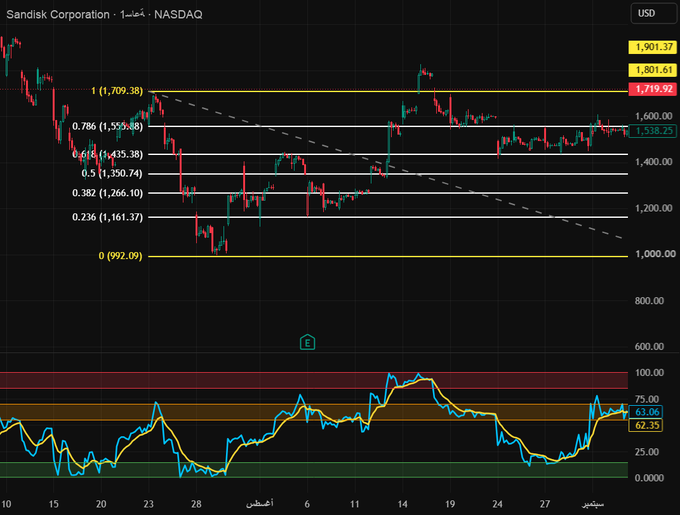Click the 0.0000 oscillator axis tick
This screenshot has height=515, width=680.
tap(649, 478)
